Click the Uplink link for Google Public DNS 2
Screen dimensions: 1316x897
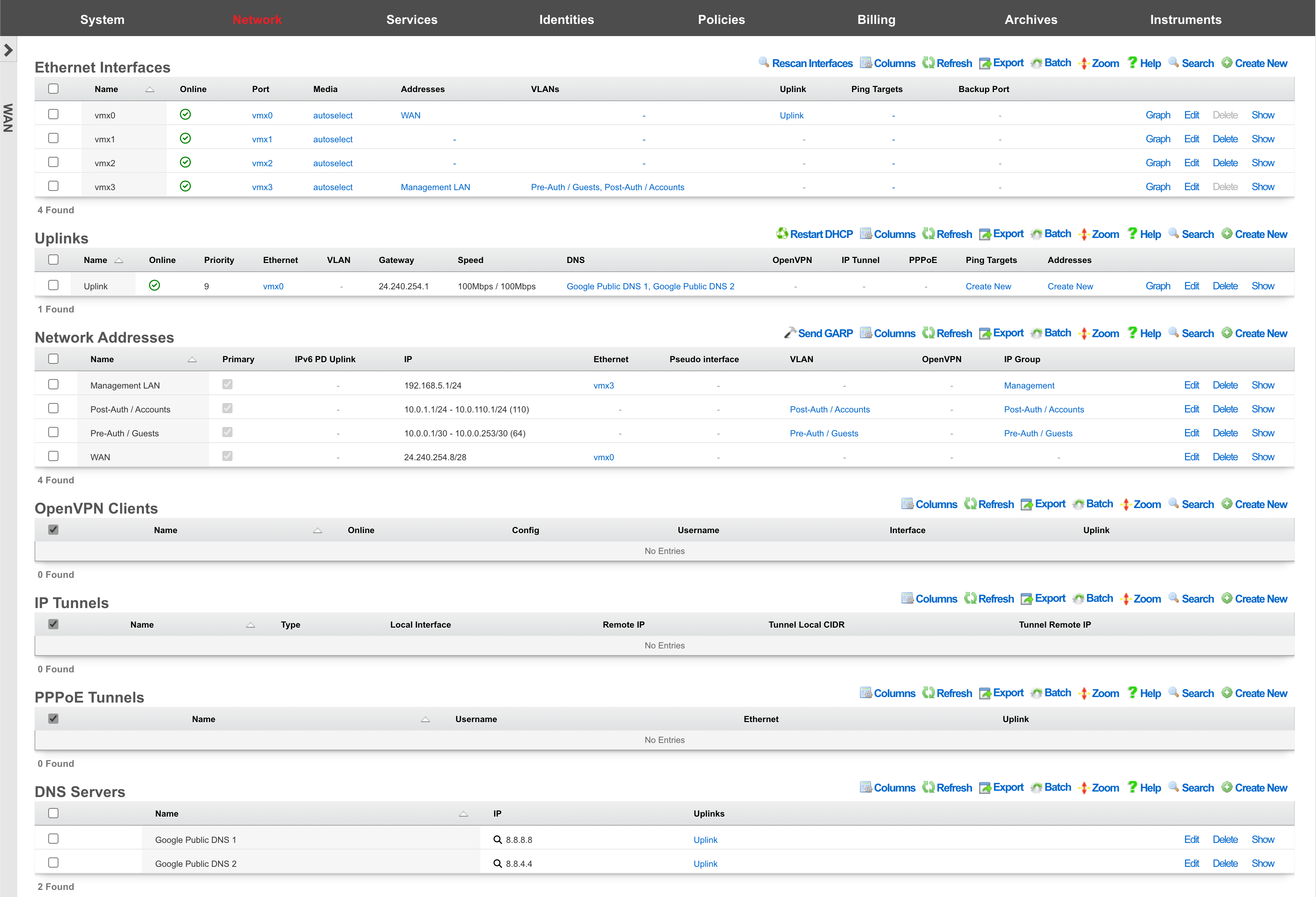(705, 864)
